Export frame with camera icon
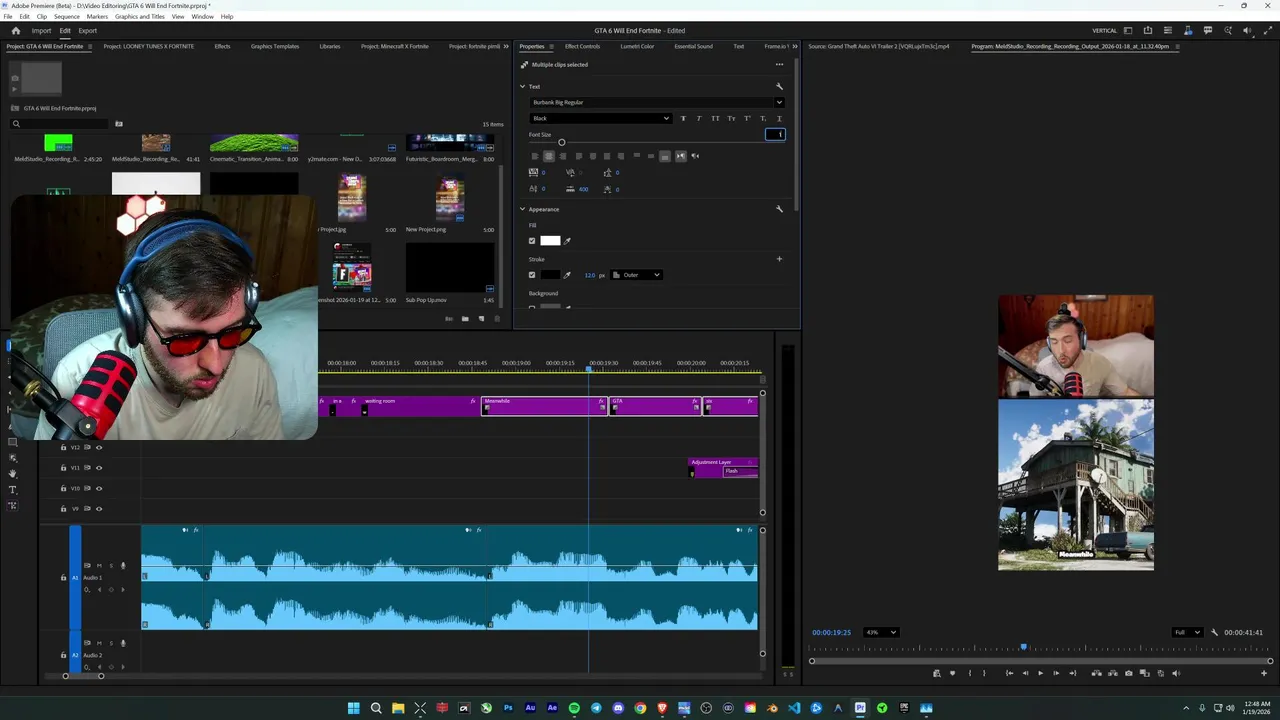The width and height of the screenshot is (1280, 720). [1129, 673]
